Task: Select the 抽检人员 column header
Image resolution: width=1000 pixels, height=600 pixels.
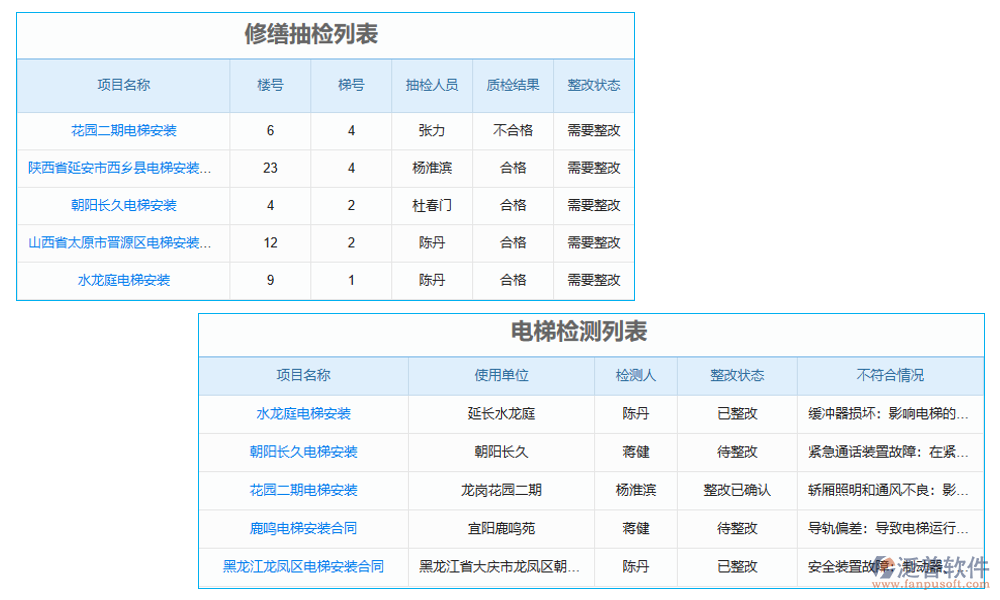Action: click(431, 85)
